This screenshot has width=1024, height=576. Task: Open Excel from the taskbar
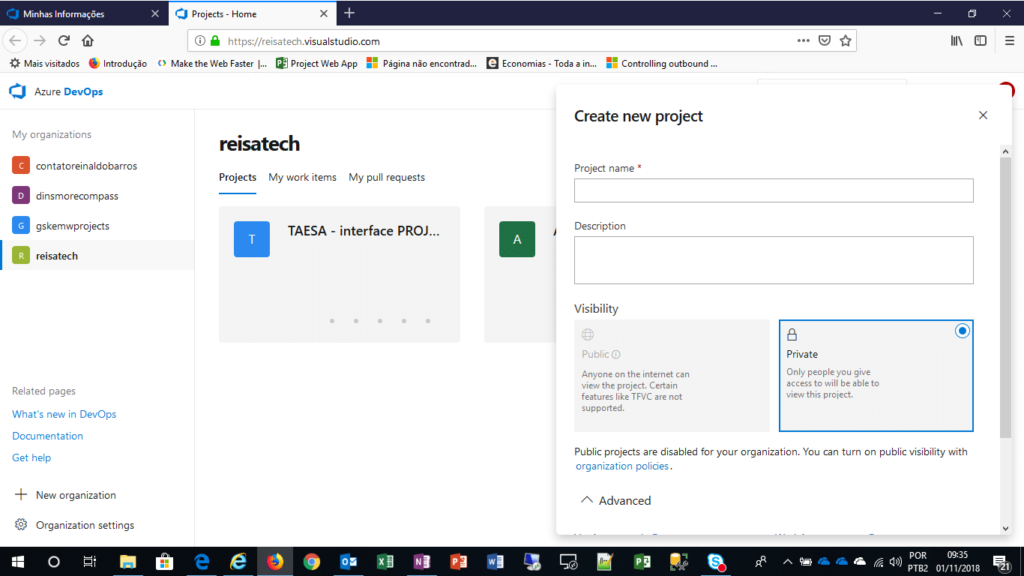point(385,562)
